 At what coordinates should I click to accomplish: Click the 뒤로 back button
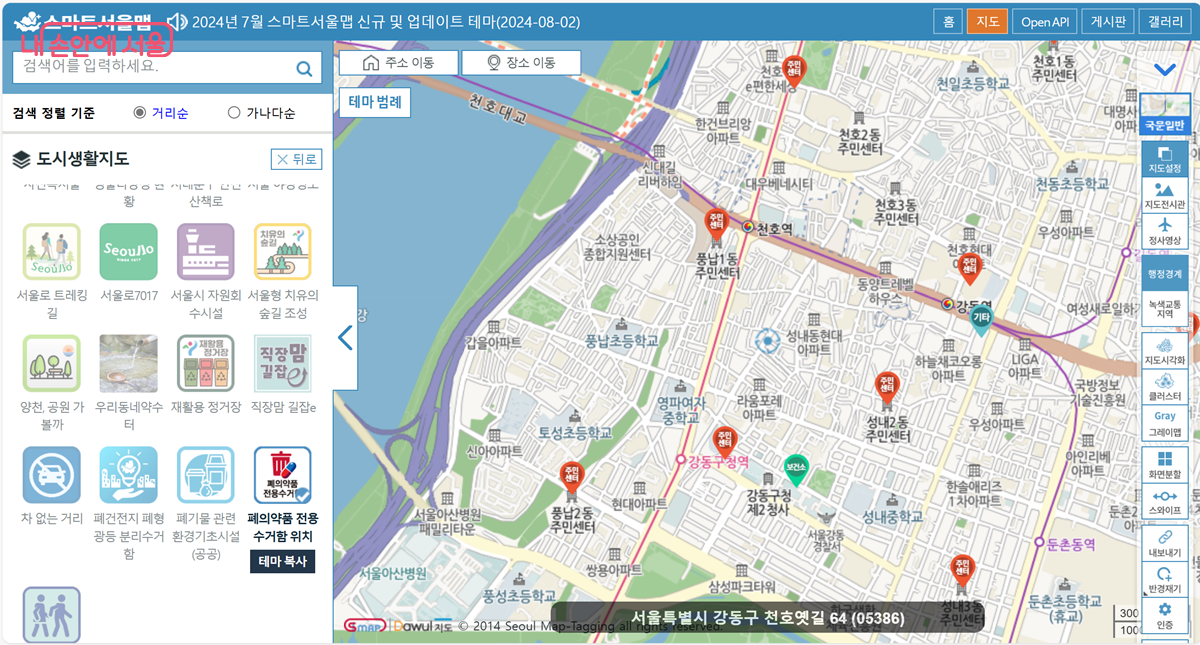[296, 159]
